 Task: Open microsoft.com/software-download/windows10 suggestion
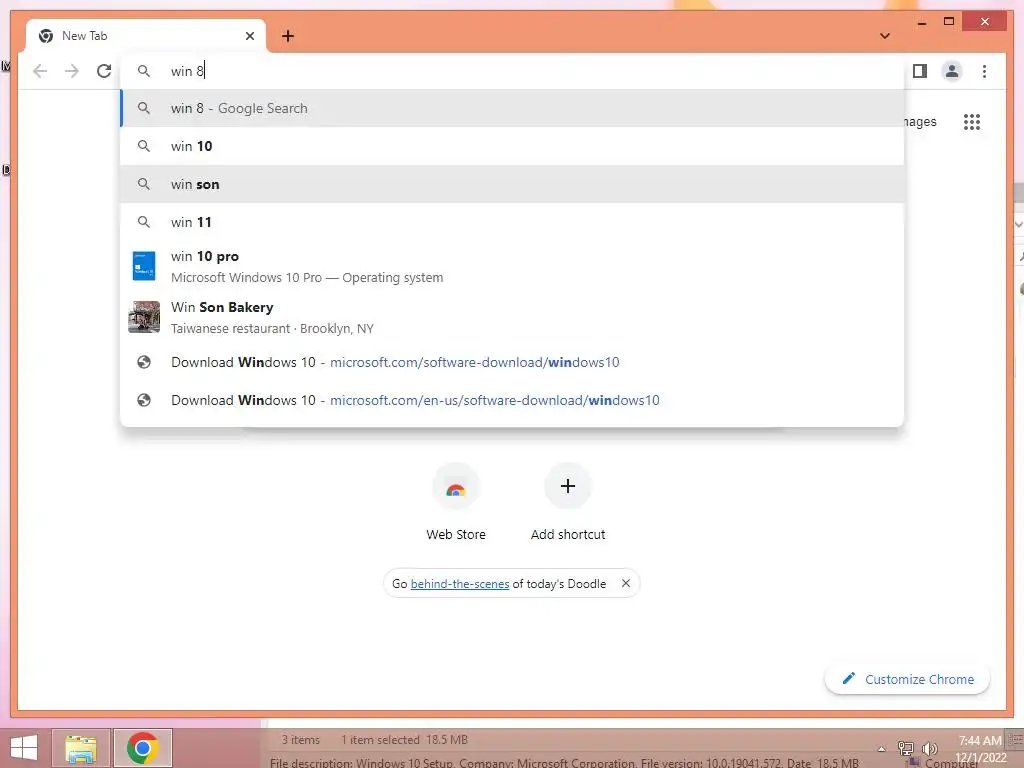click(x=513, y=362)
